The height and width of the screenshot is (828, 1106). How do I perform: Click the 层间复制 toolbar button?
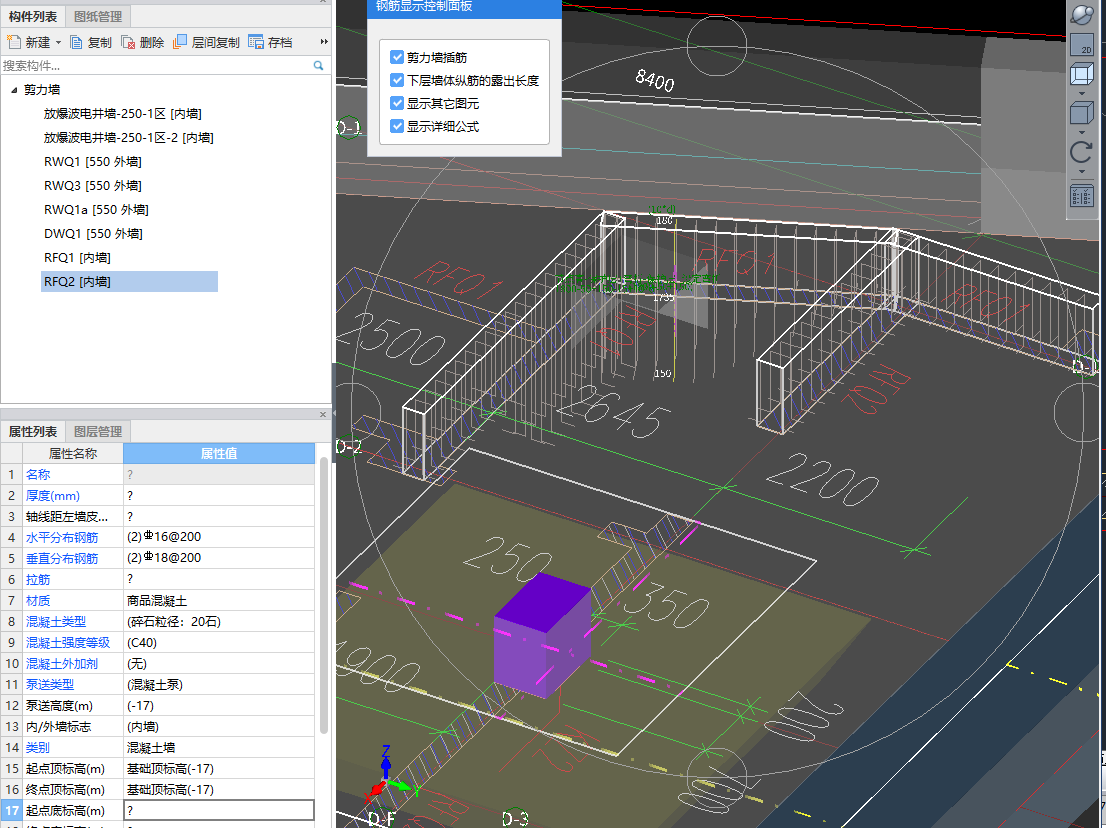[207, 42]
